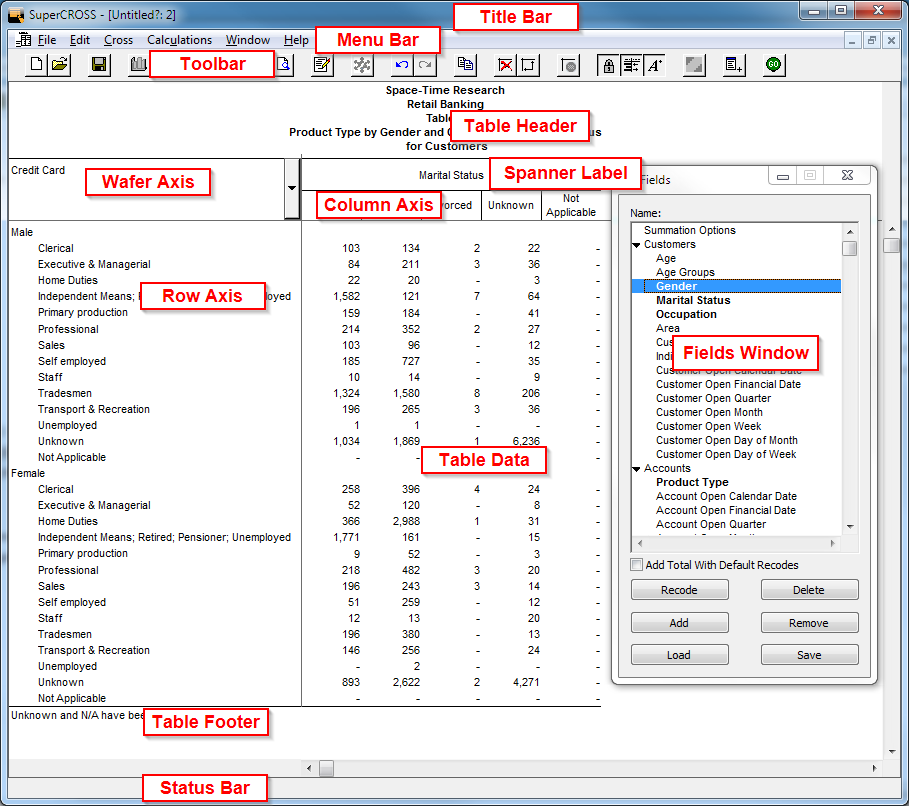Open the Credit Card wafer dropdown arrow
909x806 pixels.
(x=291, y=188)
